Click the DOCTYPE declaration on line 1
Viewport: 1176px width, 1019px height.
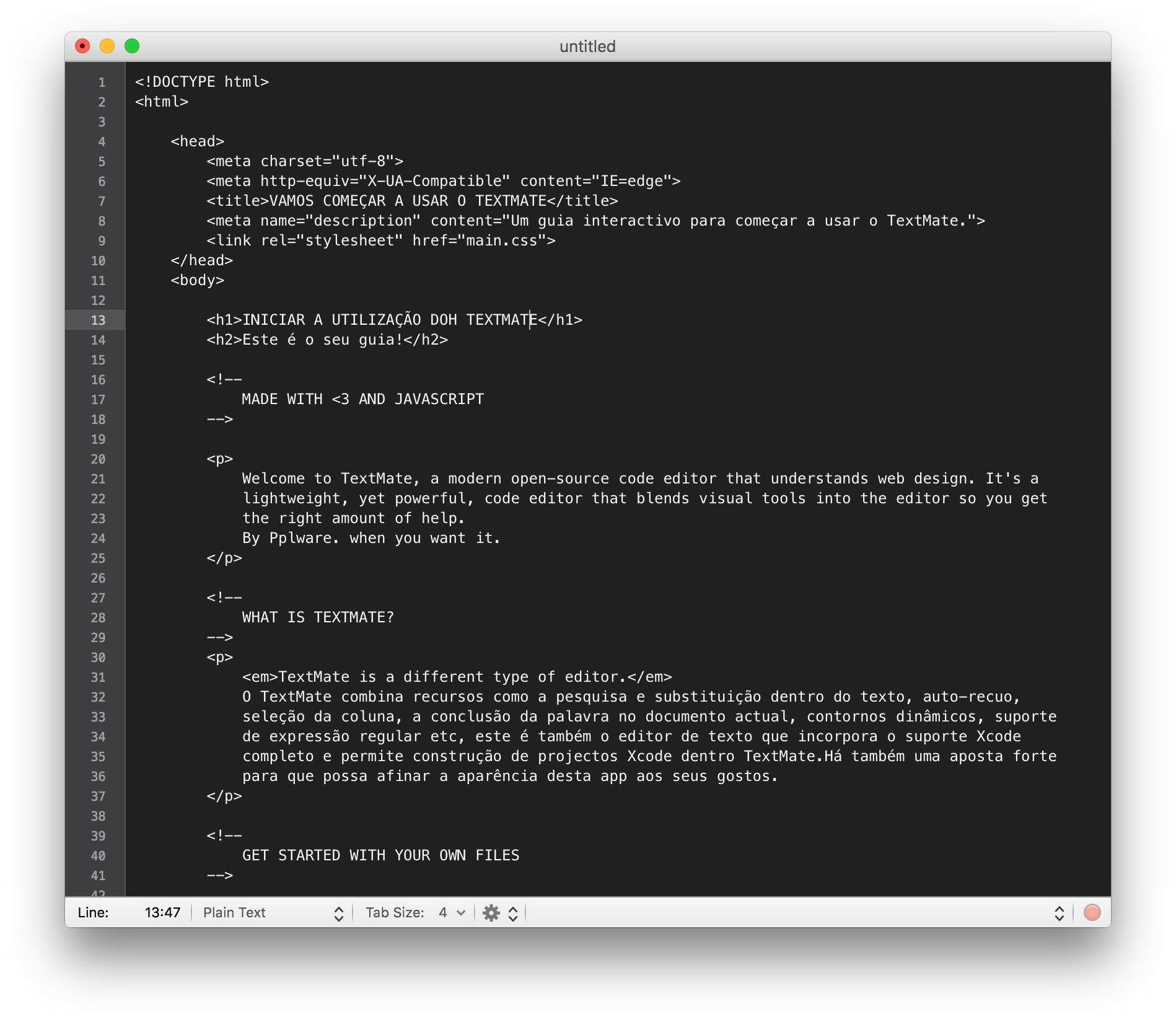click(x=201, y=81)
